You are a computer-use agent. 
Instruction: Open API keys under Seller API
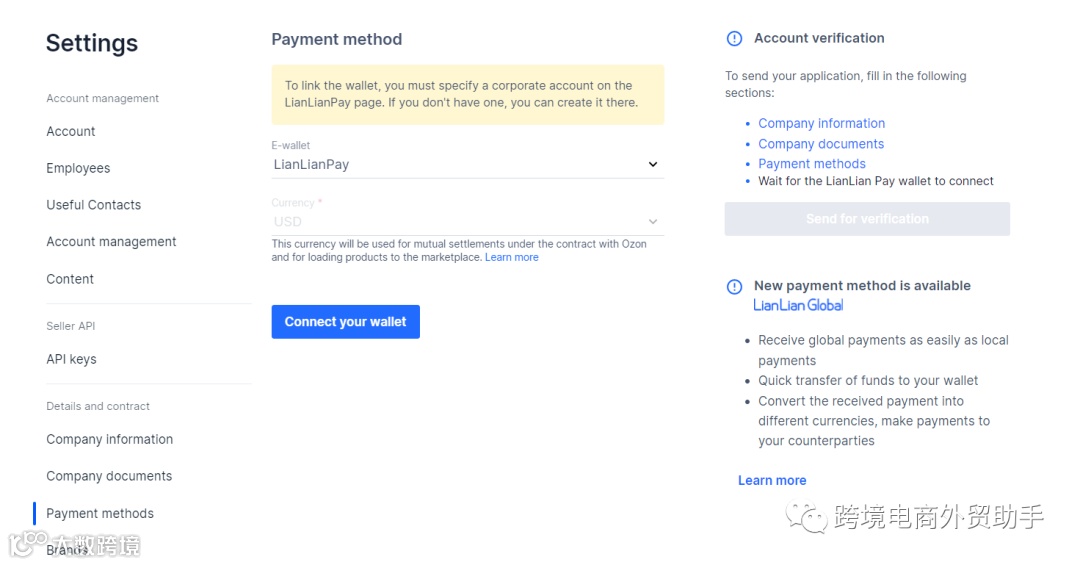tap(71, 359)
